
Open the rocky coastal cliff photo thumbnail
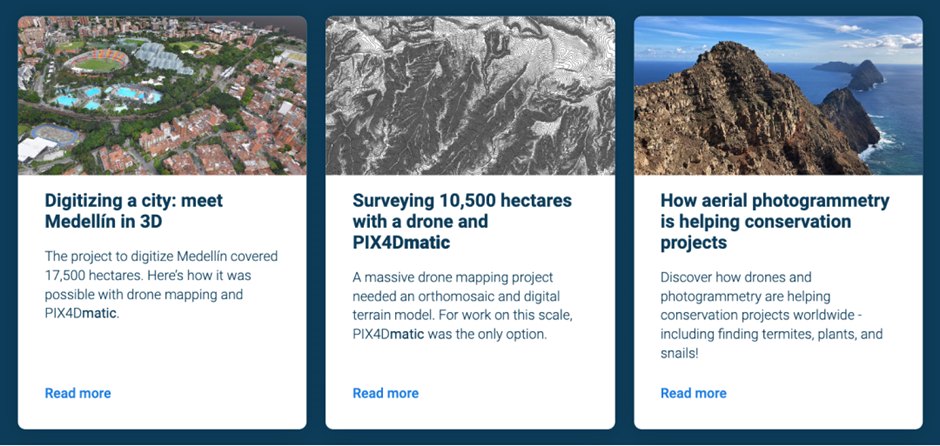(778, 95)
